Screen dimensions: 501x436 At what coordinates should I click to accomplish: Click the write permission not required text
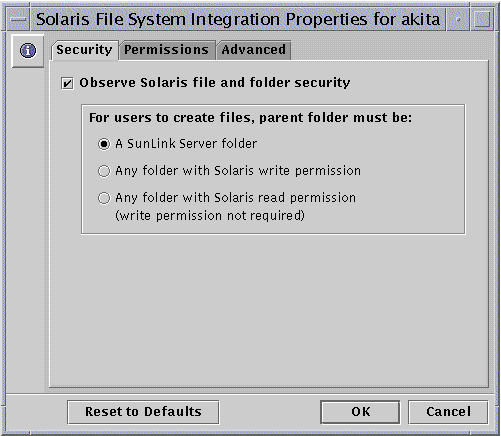pos(210,216)
